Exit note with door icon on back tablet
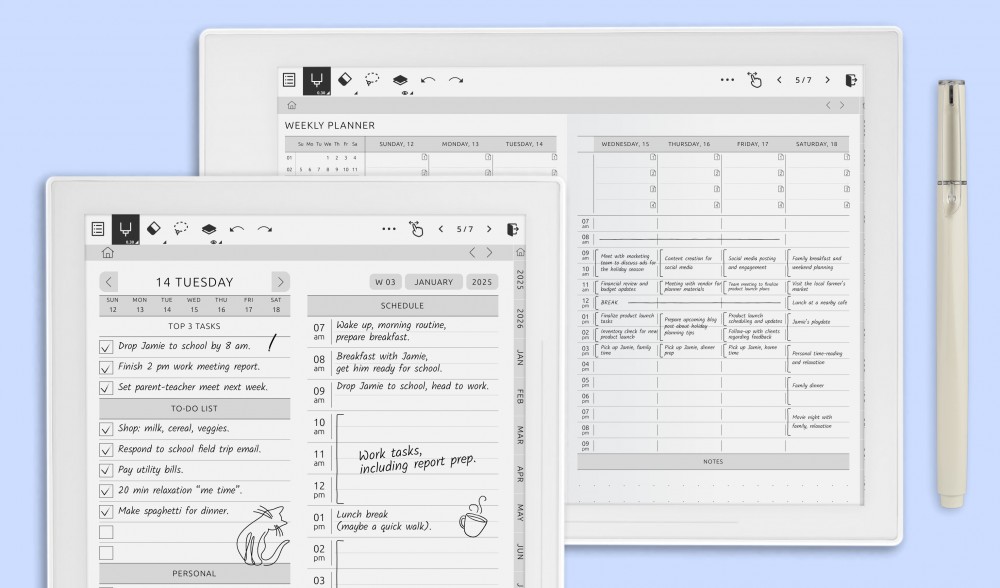 (851, 80)
